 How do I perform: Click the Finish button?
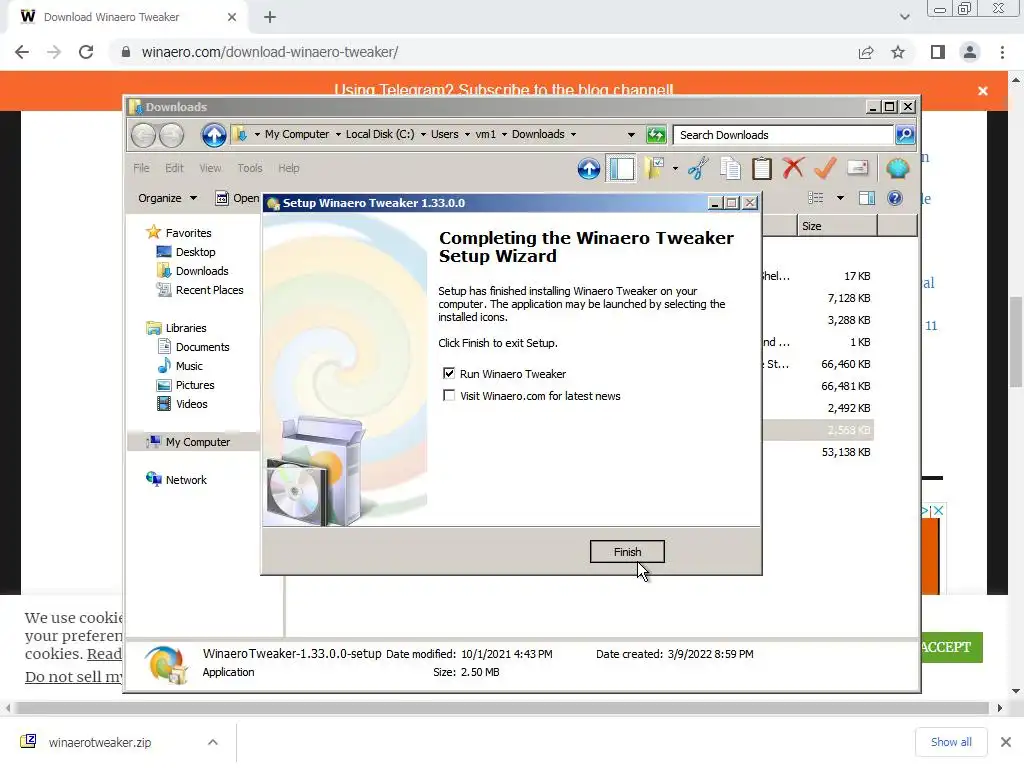[627, 552]
